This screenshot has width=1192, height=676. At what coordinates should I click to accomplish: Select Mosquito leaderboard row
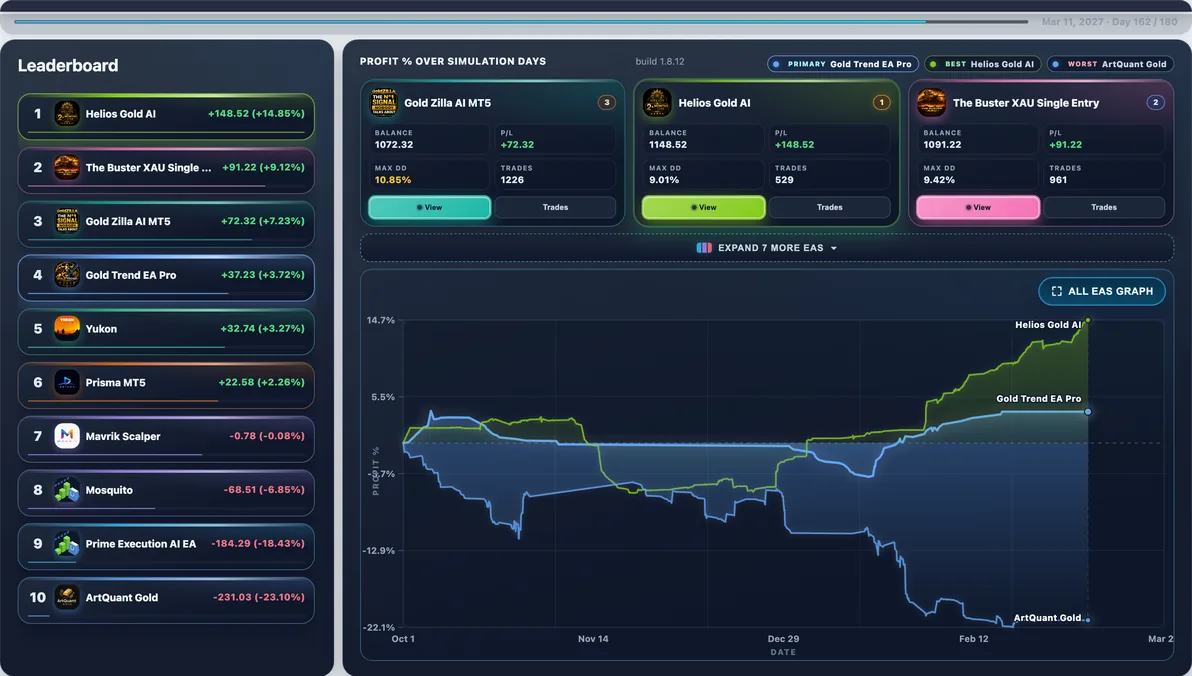click(x=166, y=493)
